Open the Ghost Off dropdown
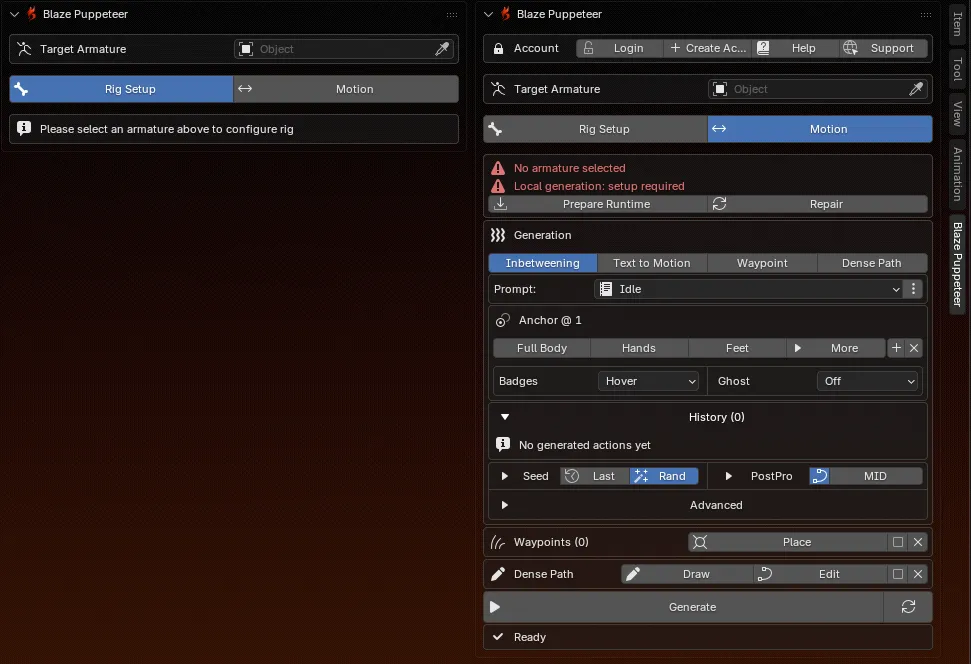The height and width of the screenshot is (664, 971). pyautogui.click(x=867, y=381)
